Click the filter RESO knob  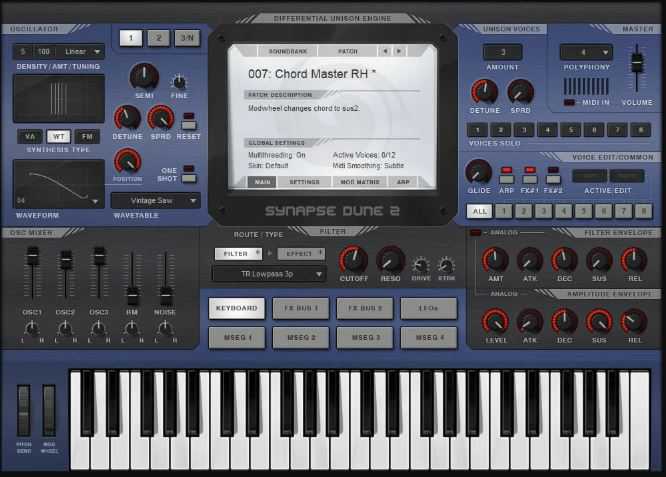pyautogui.click(x=390, y=259)
